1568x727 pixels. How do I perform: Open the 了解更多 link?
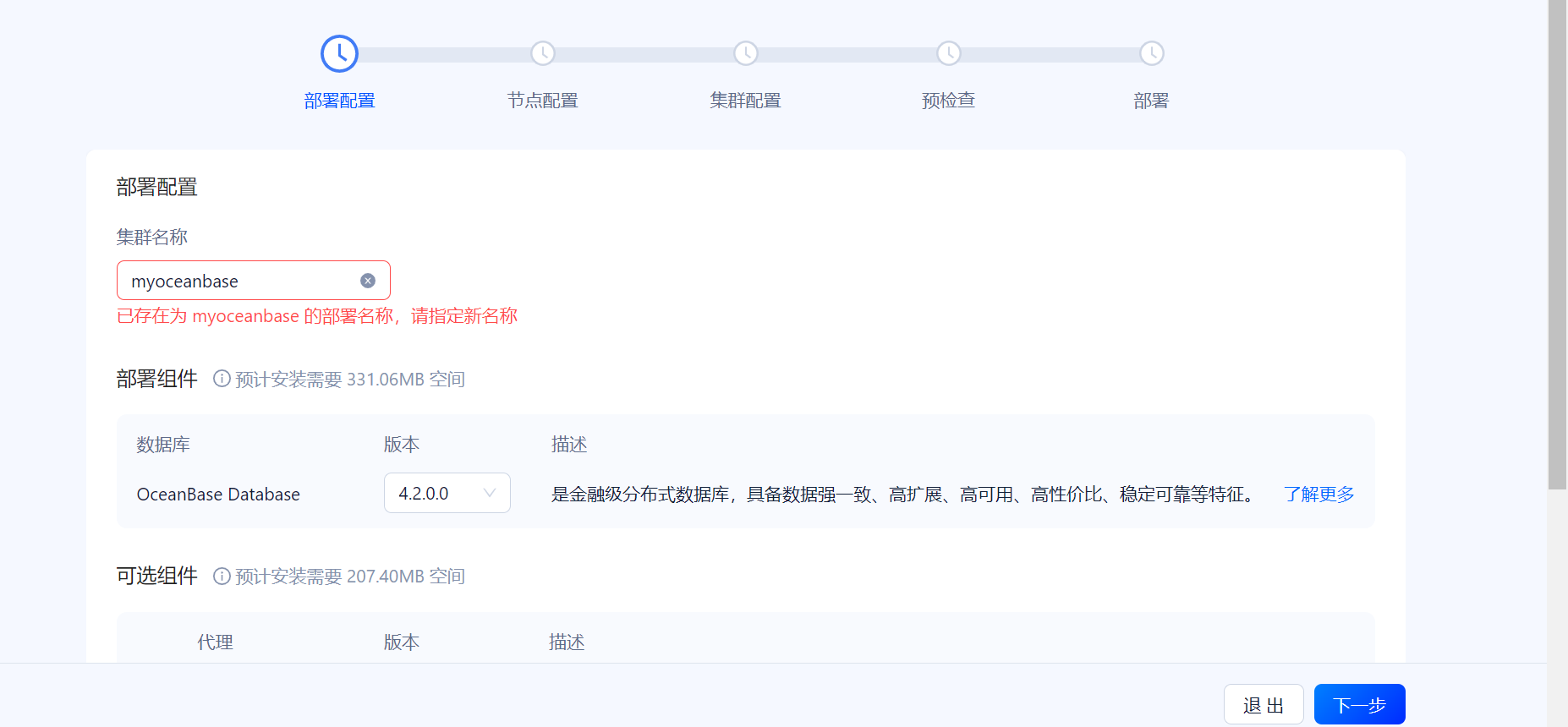point(1319,494)
